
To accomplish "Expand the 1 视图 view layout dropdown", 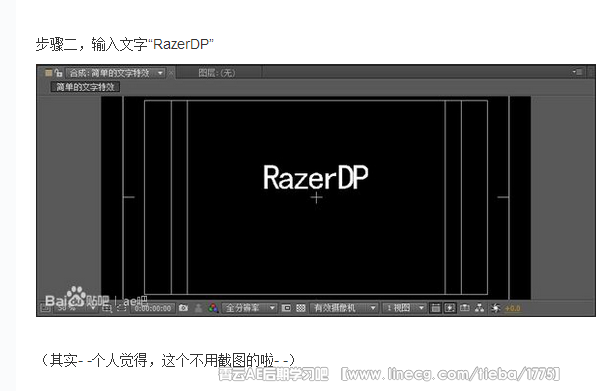I will [x=404, y=308].
